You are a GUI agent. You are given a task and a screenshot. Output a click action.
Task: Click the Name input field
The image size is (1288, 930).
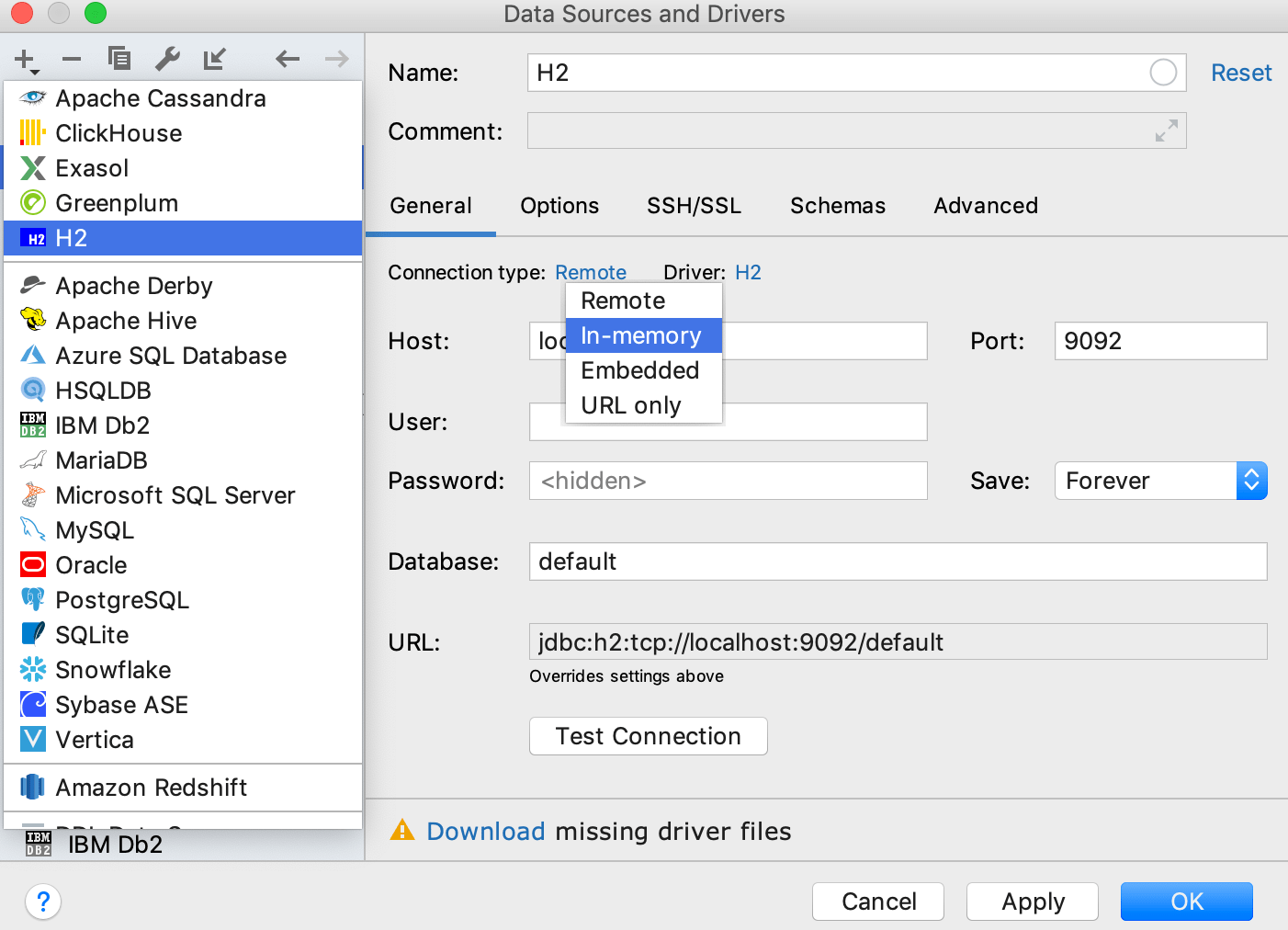coord(856,73)
